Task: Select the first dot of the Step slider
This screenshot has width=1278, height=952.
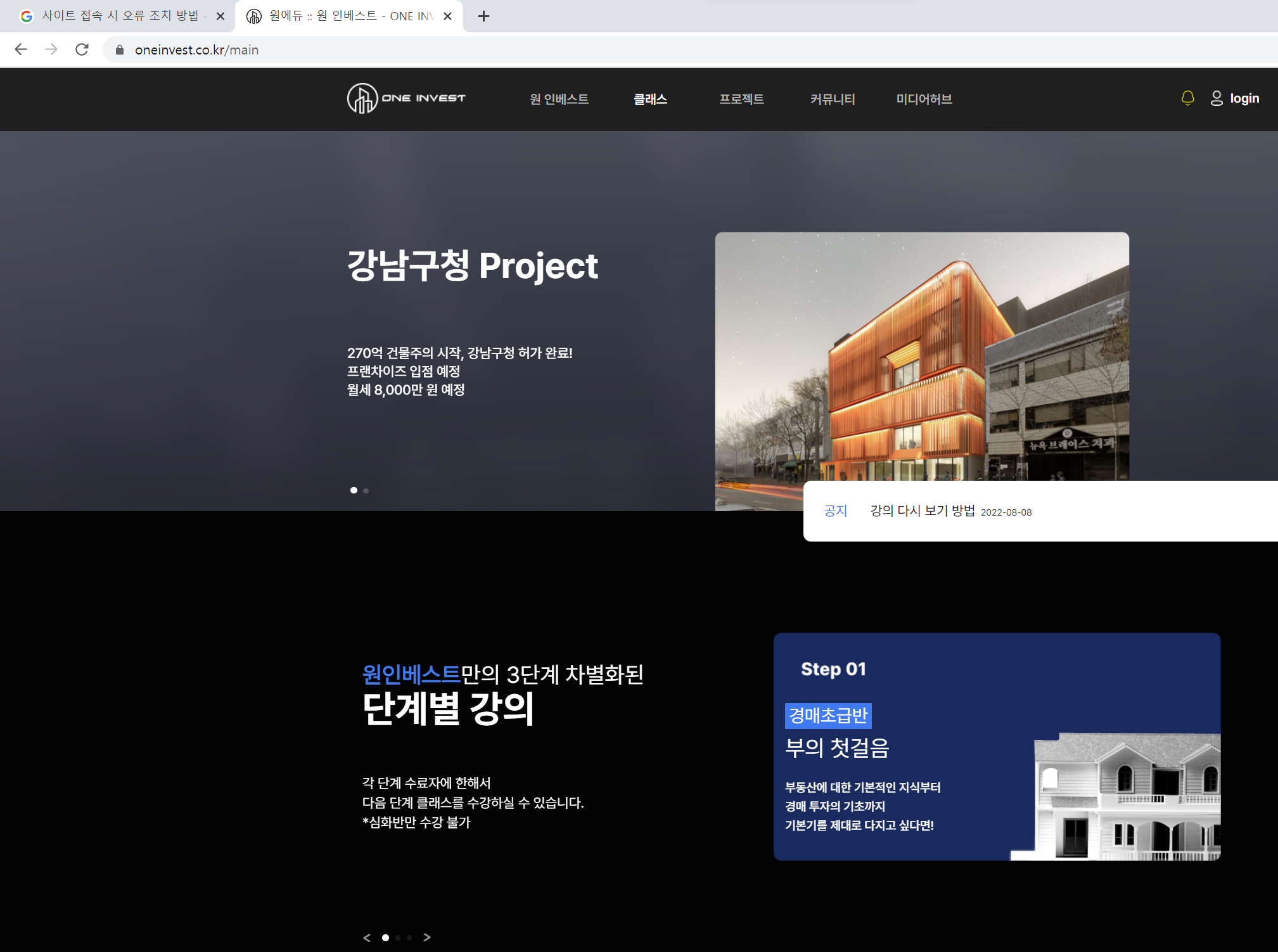Action: coord(386,937)
